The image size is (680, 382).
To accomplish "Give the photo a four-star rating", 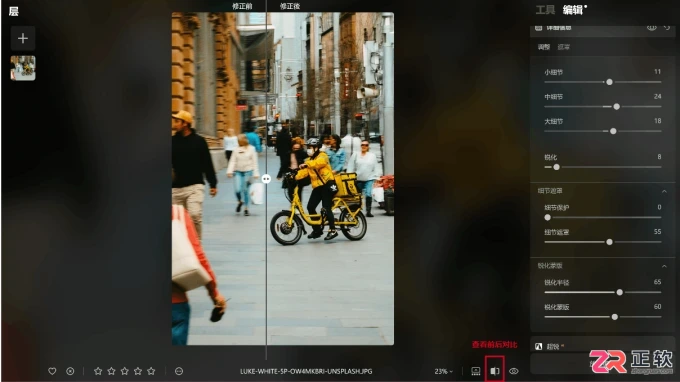I will point(138,371).
